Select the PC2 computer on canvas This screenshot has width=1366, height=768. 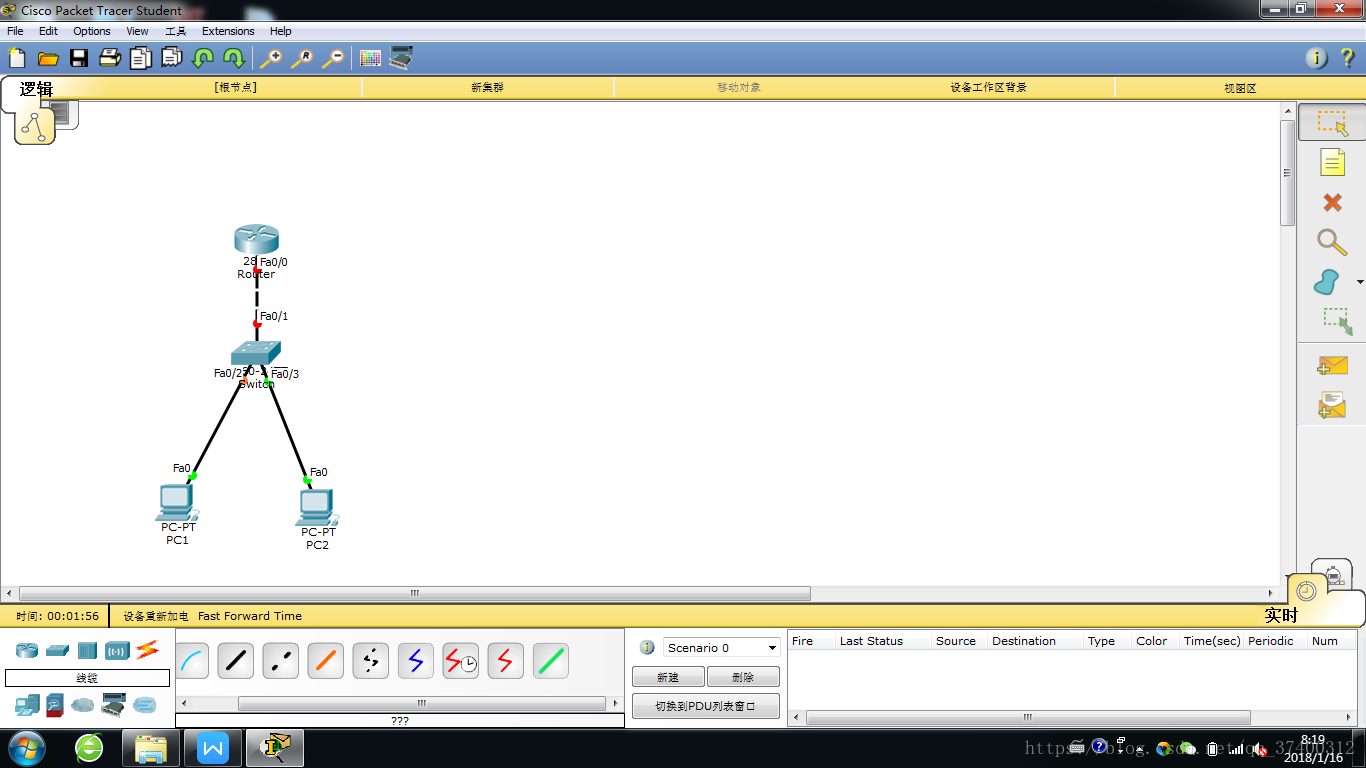click(x=317, y=508)
